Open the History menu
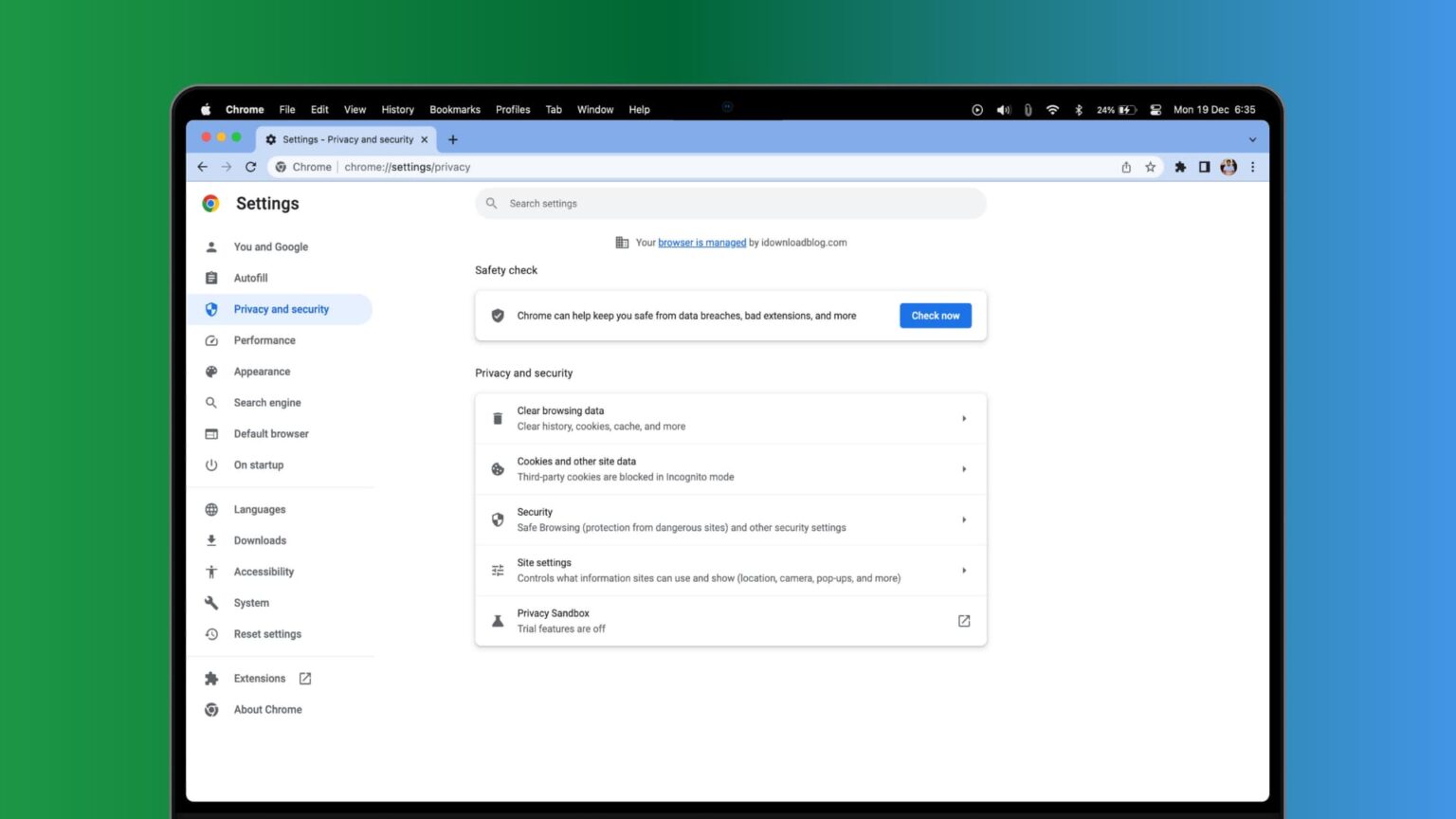This screenshot has width=1456, height=819. tap(397, 110)
